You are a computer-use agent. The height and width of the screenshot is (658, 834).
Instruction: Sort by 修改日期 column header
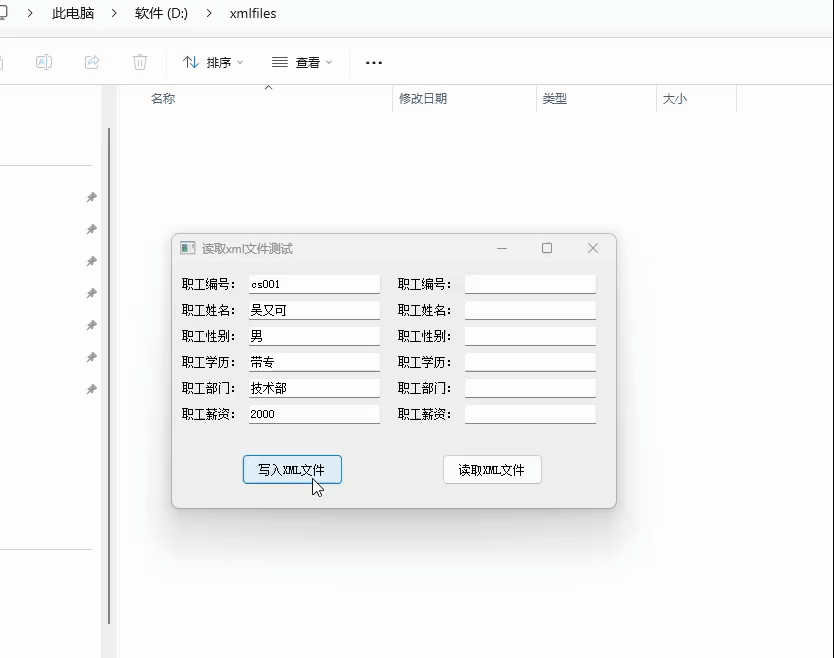423,98
